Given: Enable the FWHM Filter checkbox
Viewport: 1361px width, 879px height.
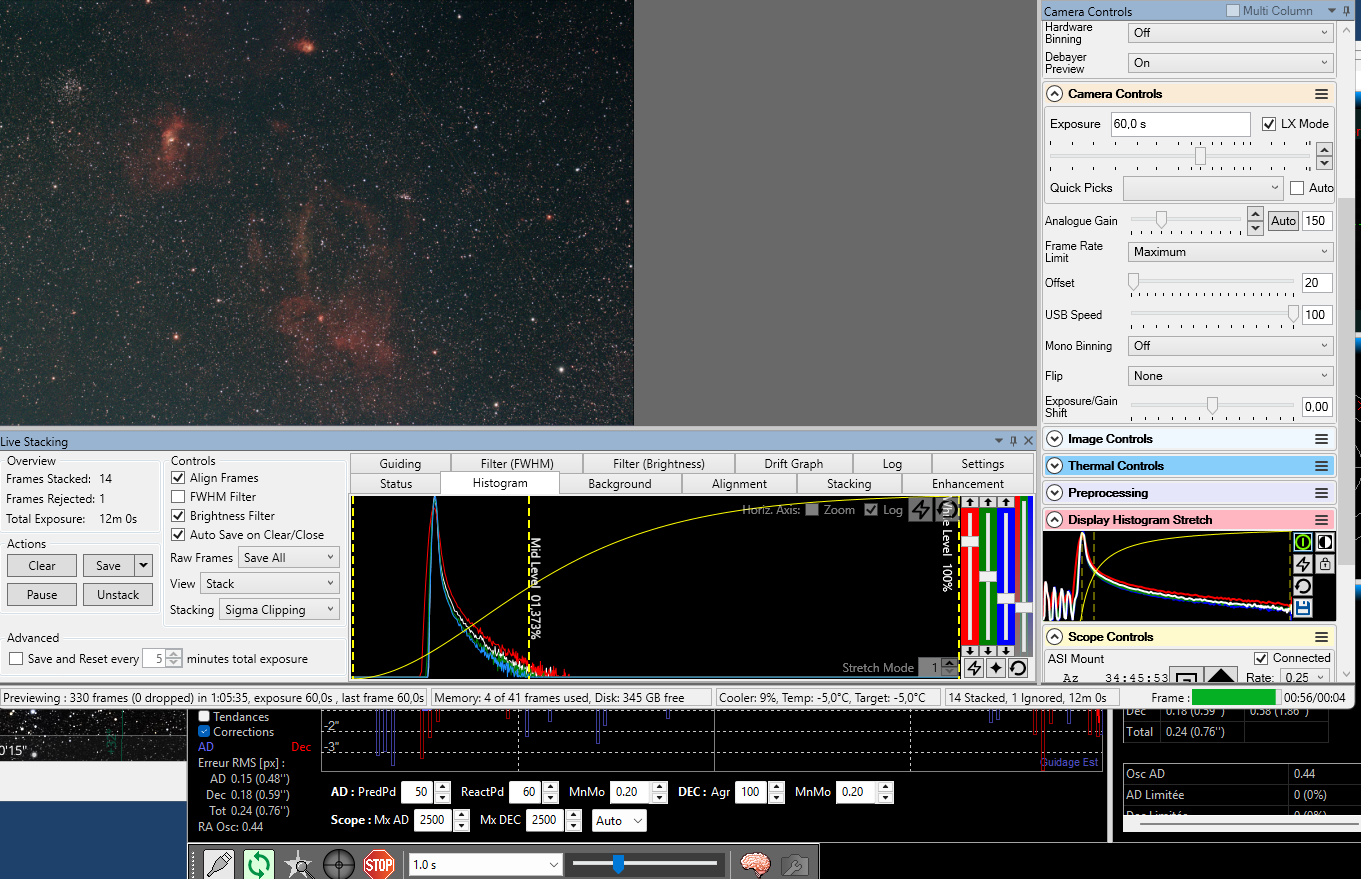Looking at the screenshot, I should pyautogui.click(x=178, y=497).
